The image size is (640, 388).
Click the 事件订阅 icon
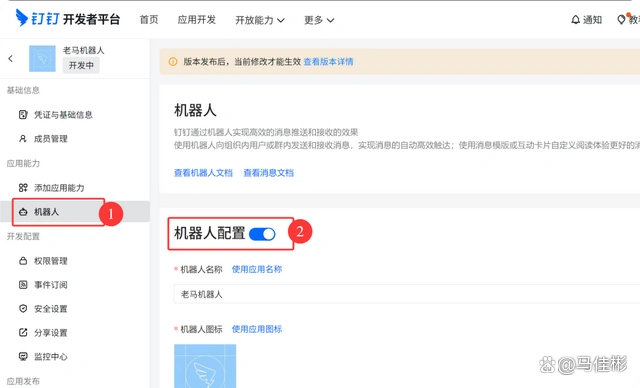[x=23, y=285]
